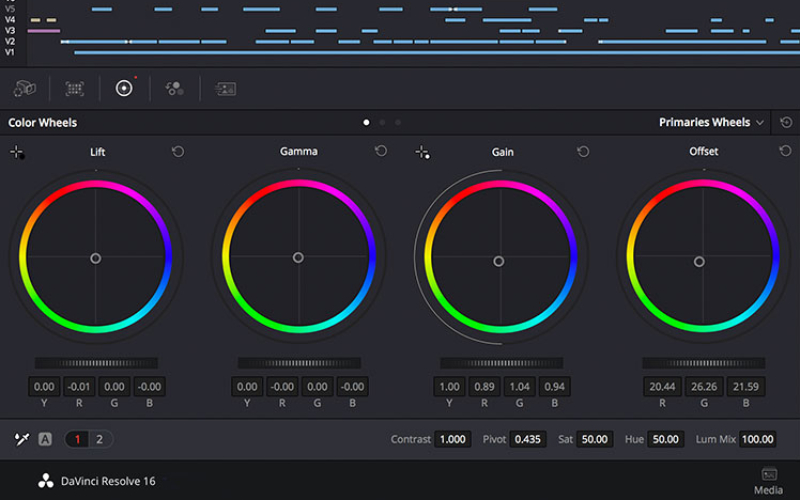This screenshot has width=800, height=500.
Task: Select the first palette page dot
Action: tap(366, 122)
